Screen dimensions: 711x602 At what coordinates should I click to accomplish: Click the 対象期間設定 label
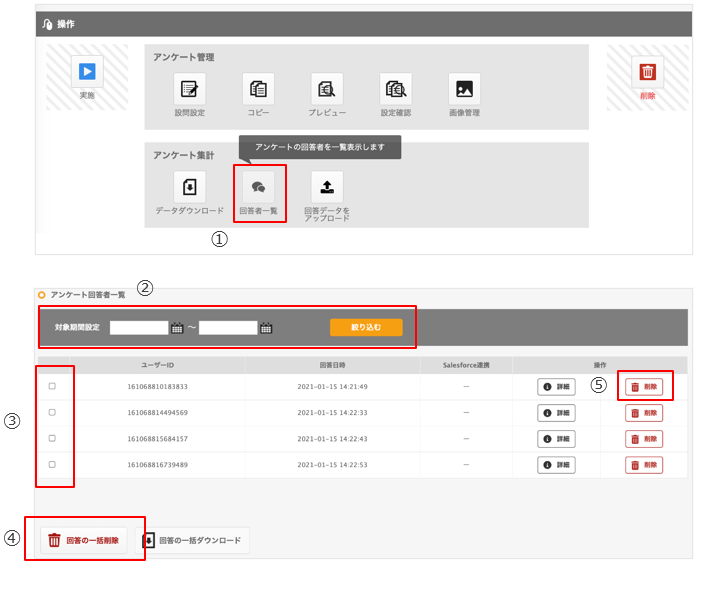tap(77, 327)
